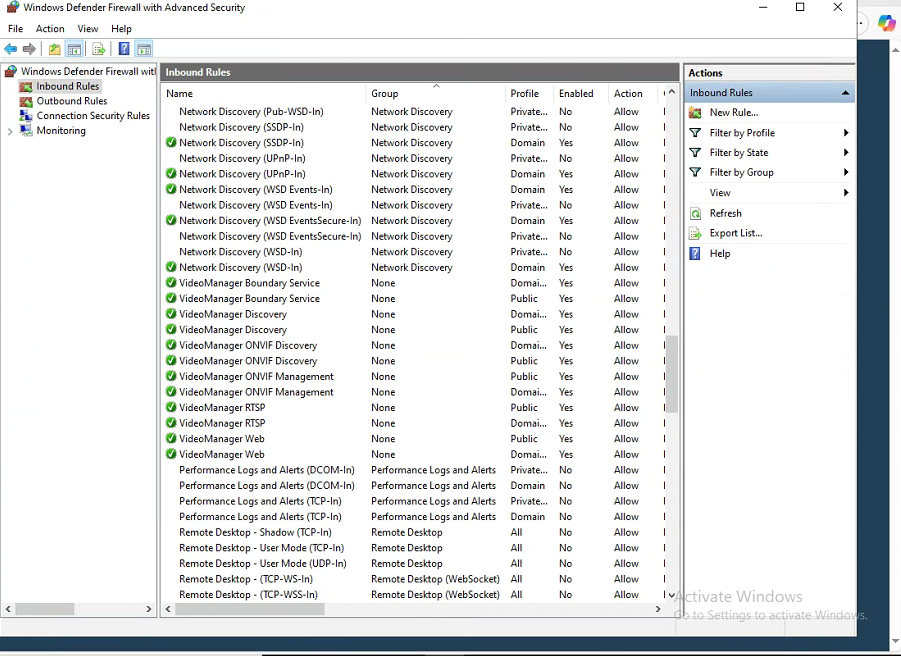Screen dimensions: 901x656
Task: Click the Connection Security Rules tree icon
Action: coord(26,116)
